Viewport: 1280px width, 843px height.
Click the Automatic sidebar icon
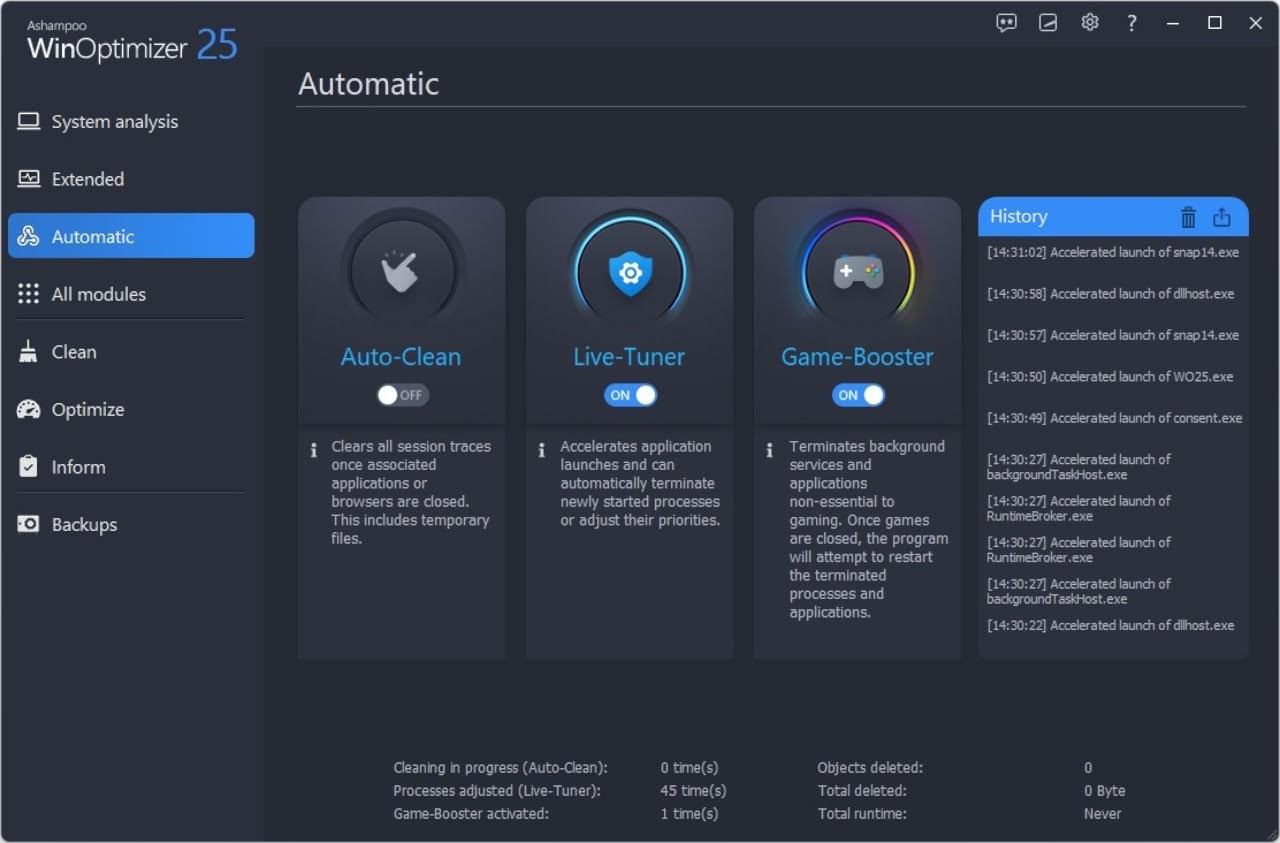tap(29, 237)
